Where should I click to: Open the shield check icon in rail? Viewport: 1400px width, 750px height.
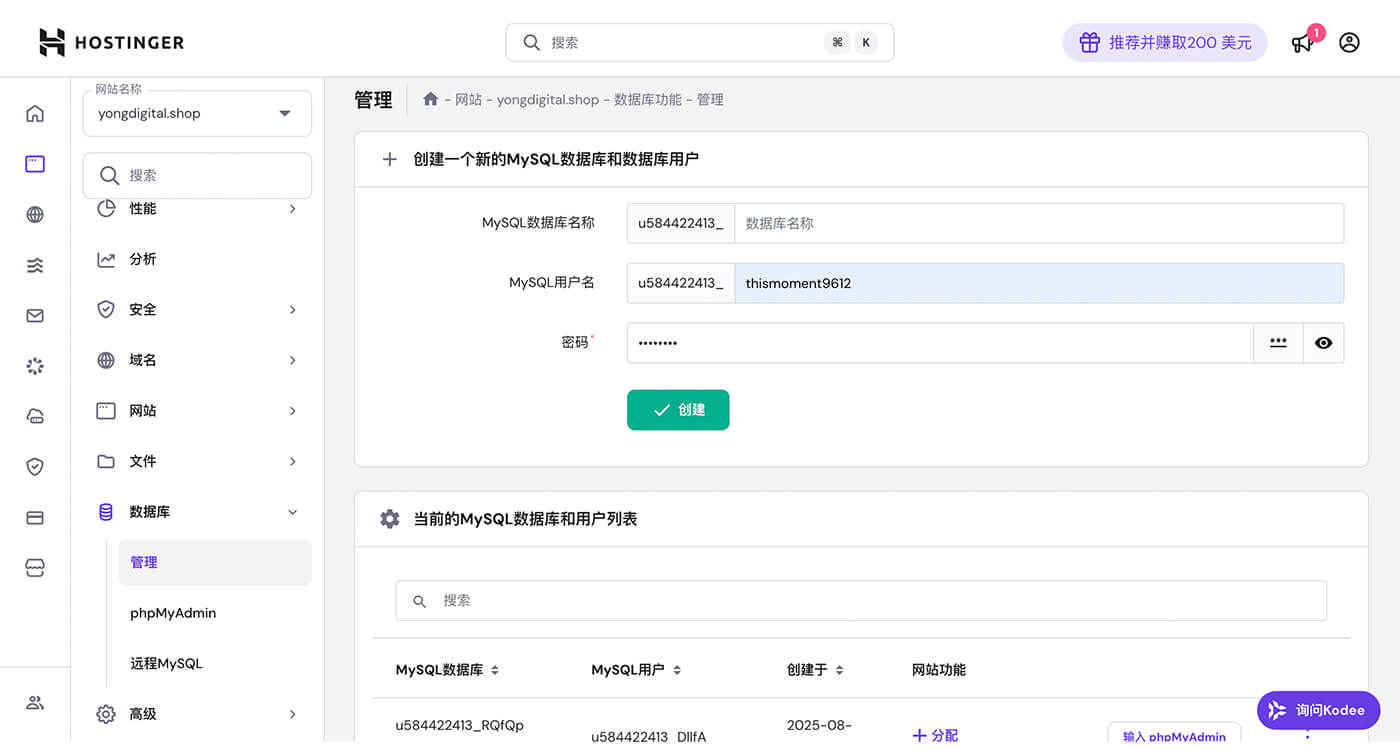click(35, 466)
